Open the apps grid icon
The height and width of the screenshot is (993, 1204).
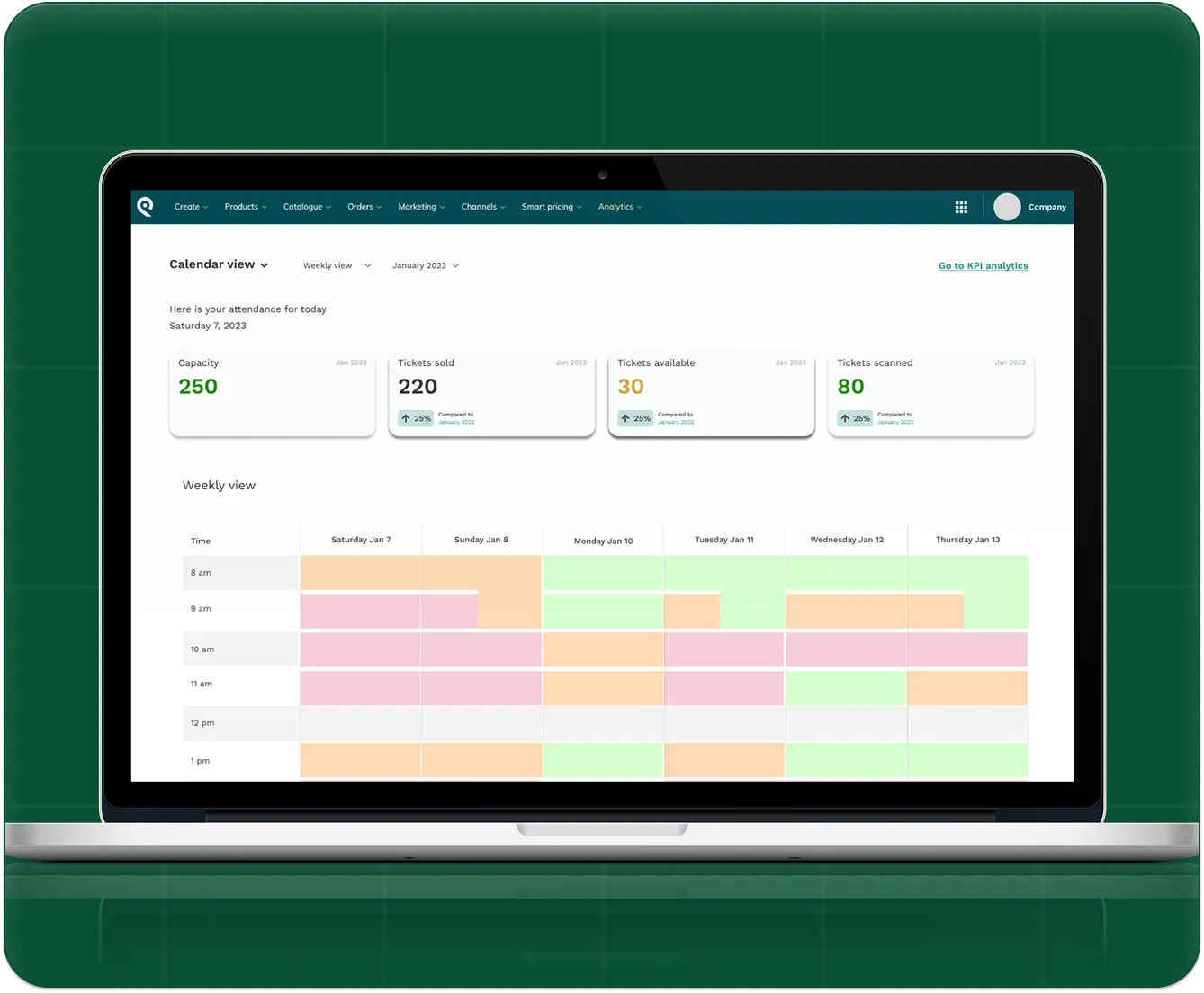(961, 207)
